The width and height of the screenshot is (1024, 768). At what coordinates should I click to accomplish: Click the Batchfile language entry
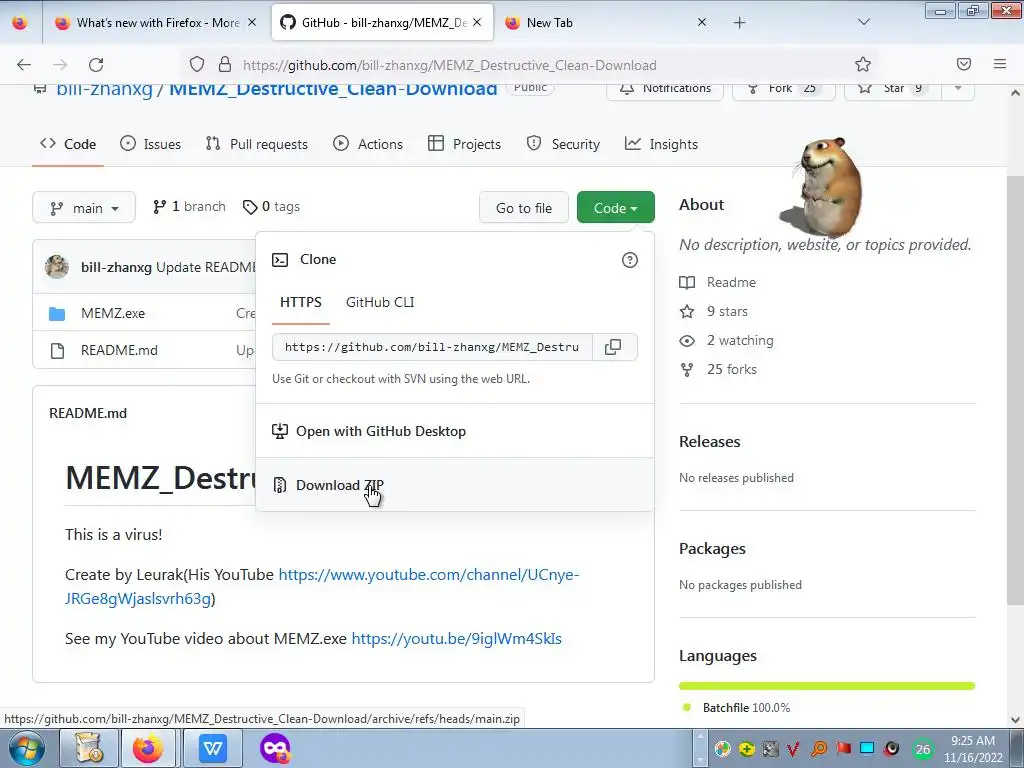pos(736,707)
